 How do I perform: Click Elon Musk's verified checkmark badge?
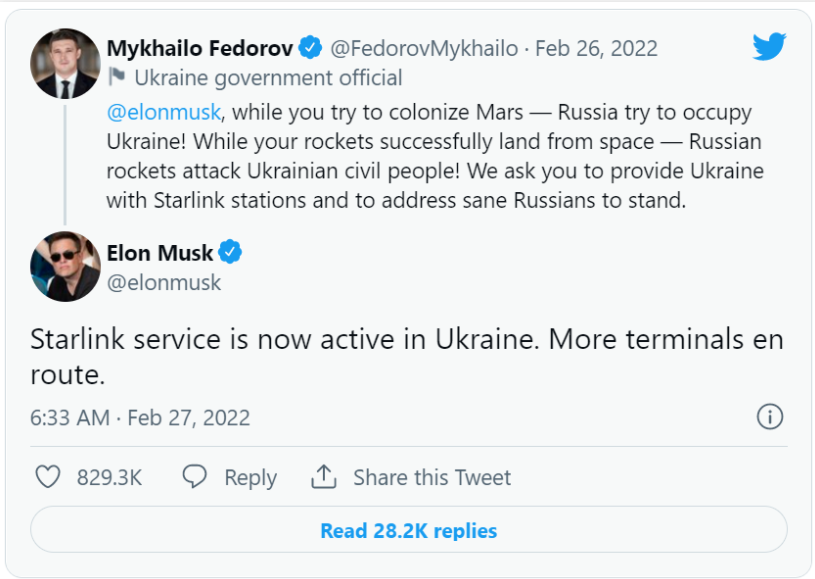pos(230,252)
